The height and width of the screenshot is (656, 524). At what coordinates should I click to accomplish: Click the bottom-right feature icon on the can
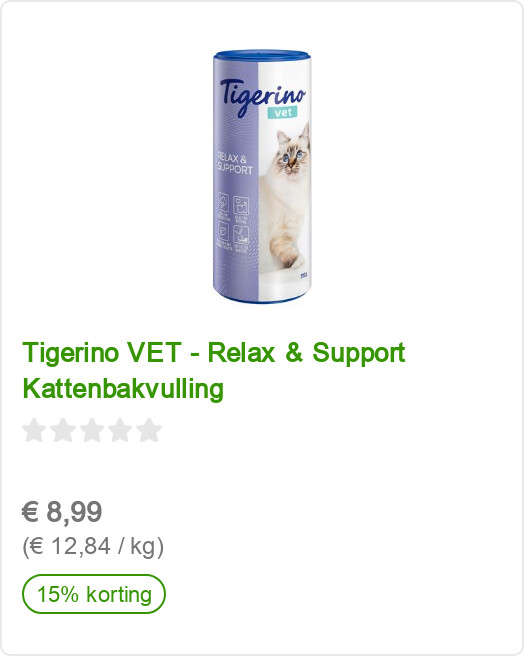tap(241, 234)
